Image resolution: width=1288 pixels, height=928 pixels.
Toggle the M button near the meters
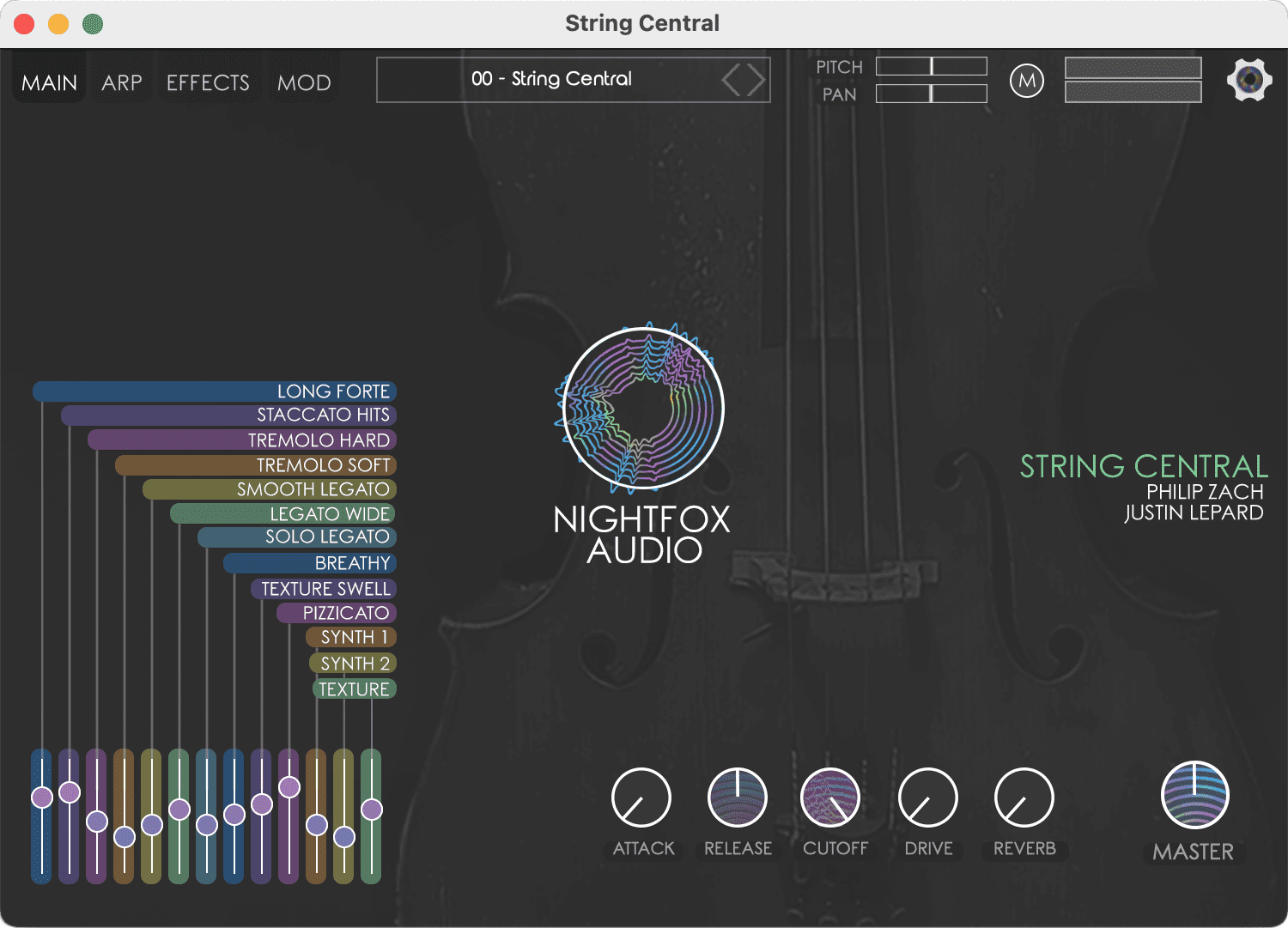tap(1026, 80)
